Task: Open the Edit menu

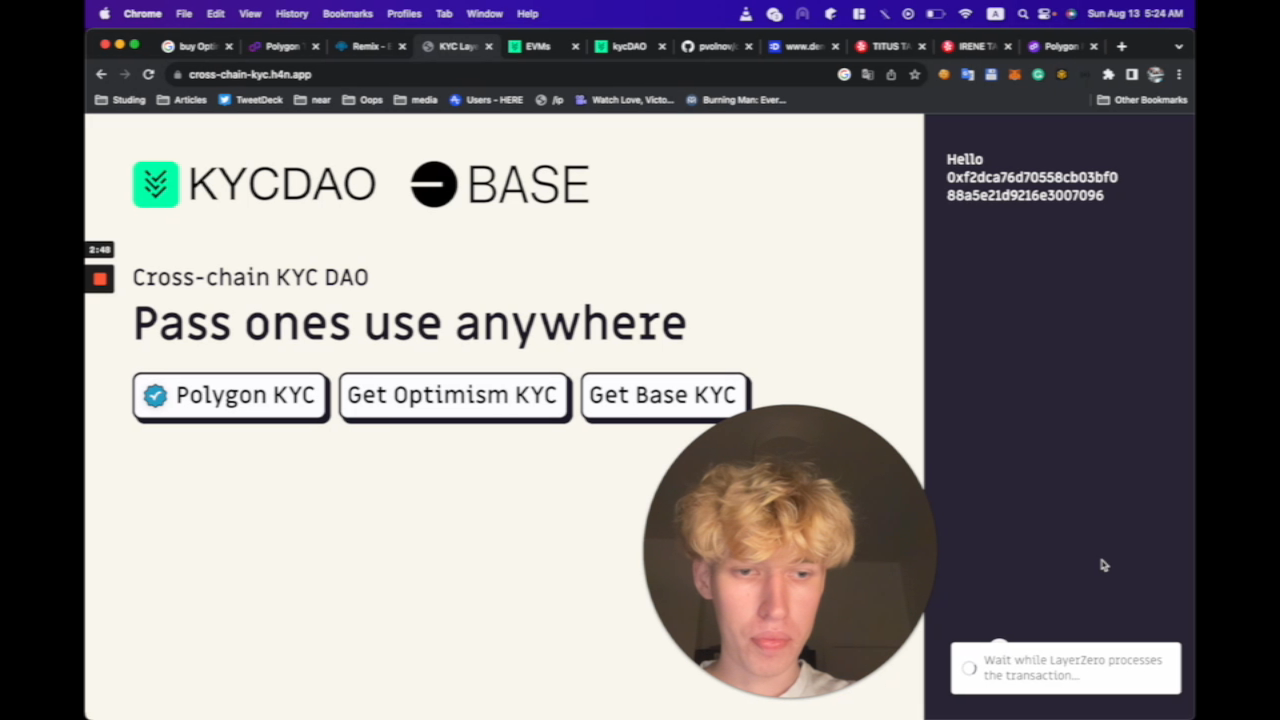Action: tap(216, 14)
